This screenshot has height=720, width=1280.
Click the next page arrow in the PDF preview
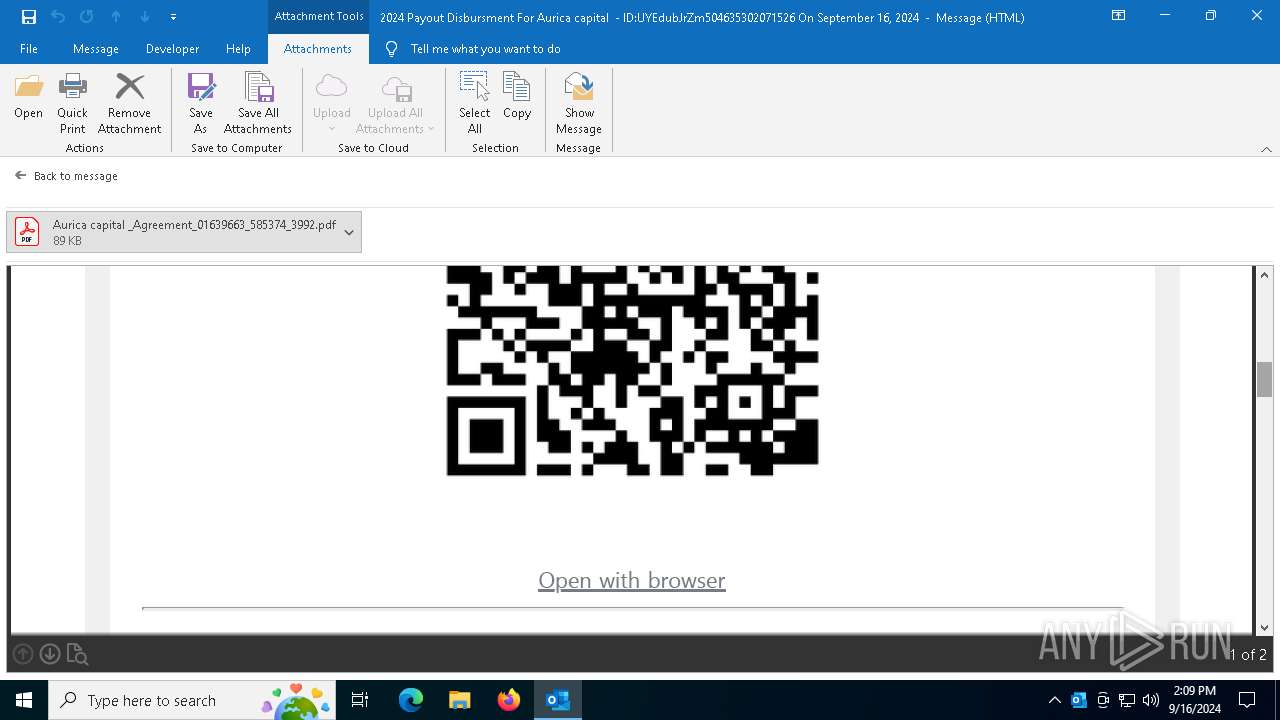click(x=50, y=654)
